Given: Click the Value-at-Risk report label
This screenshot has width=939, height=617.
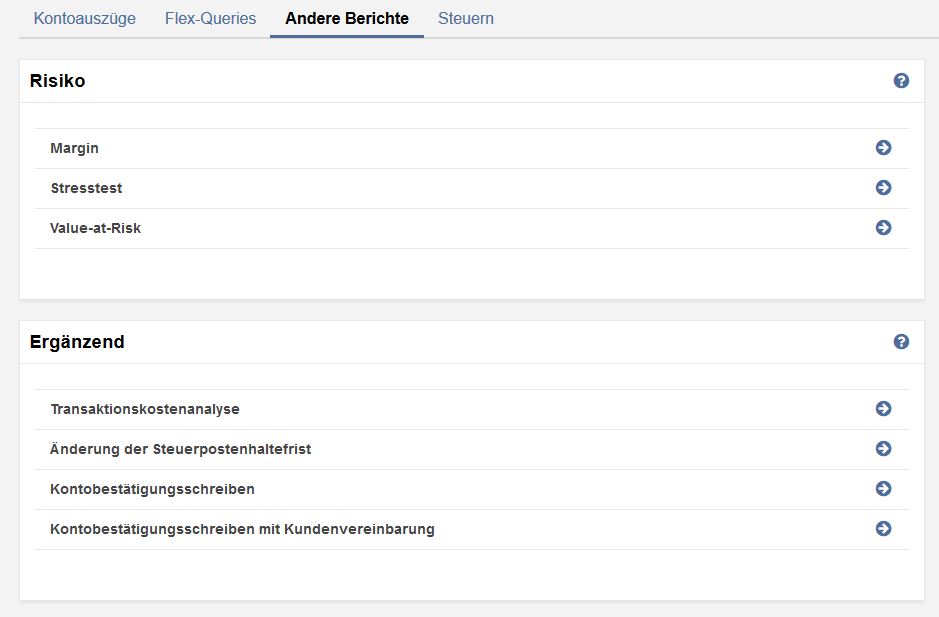Looking at the screenshot, I should pos(95,228).
